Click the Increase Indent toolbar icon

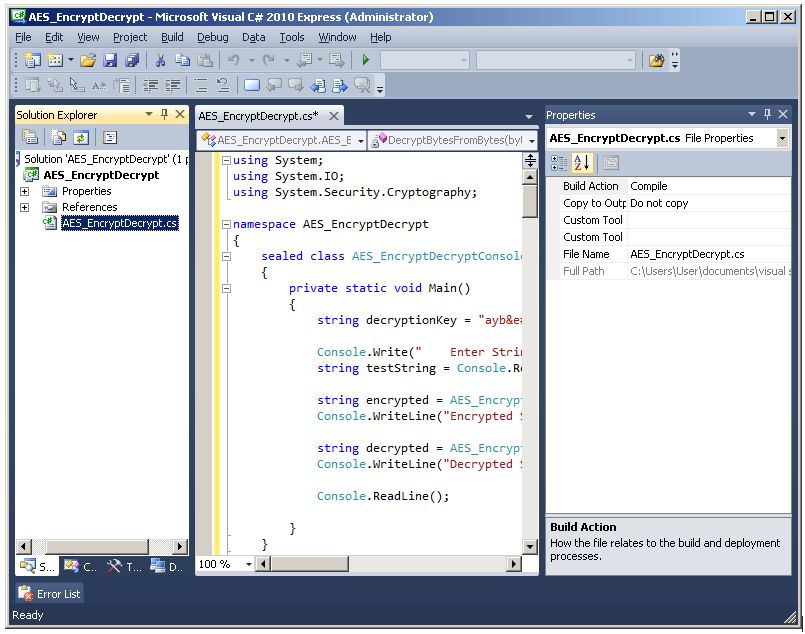pos(174,86)
